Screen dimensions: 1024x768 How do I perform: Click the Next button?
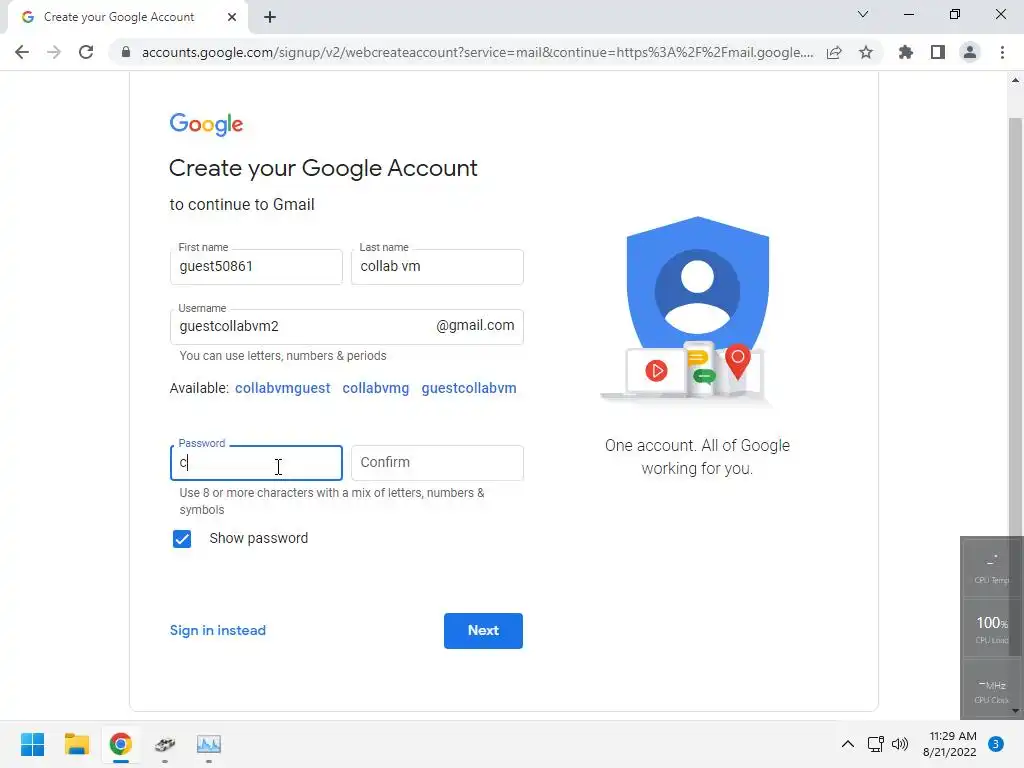pyautogui.click(x=483, y=631)
